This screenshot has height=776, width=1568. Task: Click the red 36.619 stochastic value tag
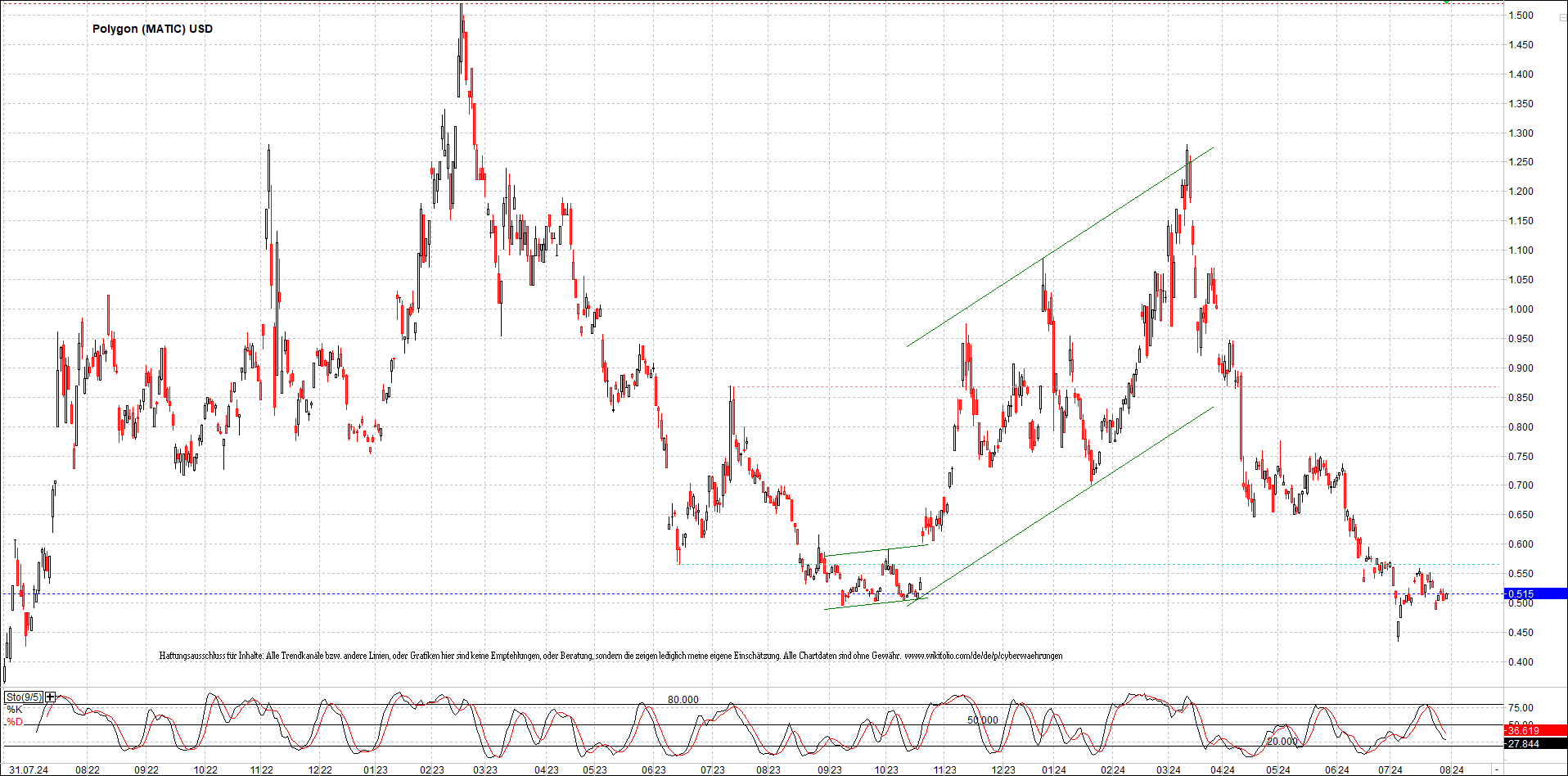(1536, 731)
